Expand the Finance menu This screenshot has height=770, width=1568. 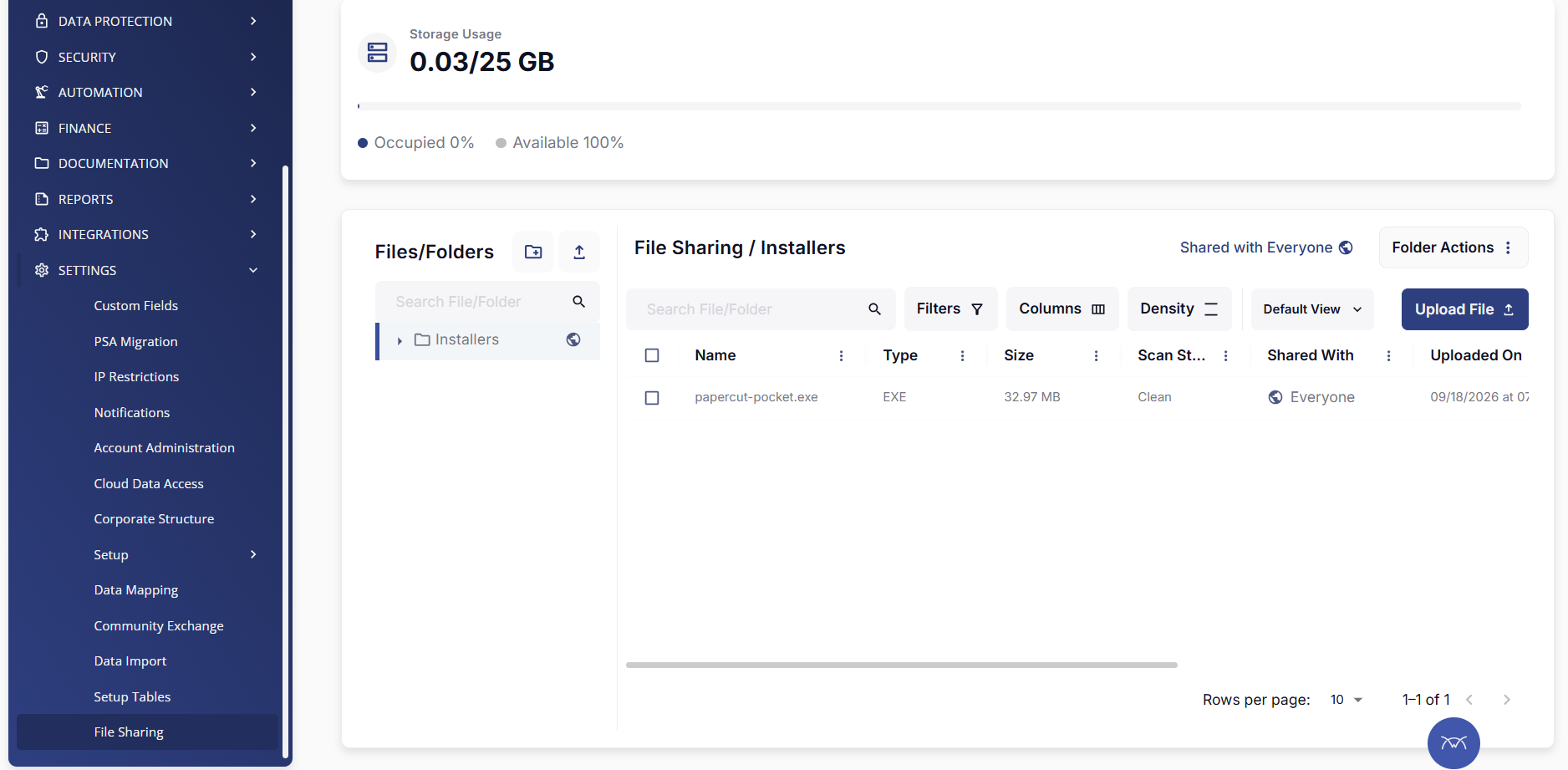coord(253,128)
